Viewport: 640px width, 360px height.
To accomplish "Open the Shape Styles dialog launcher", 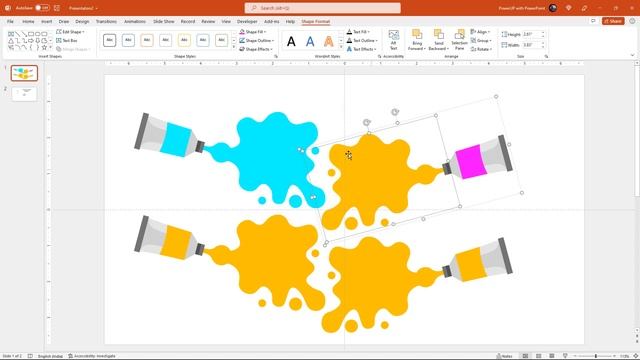I will [276, 56].
